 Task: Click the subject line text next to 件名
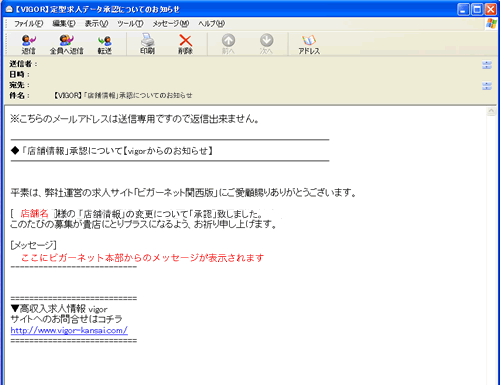[x=123, y=96]
